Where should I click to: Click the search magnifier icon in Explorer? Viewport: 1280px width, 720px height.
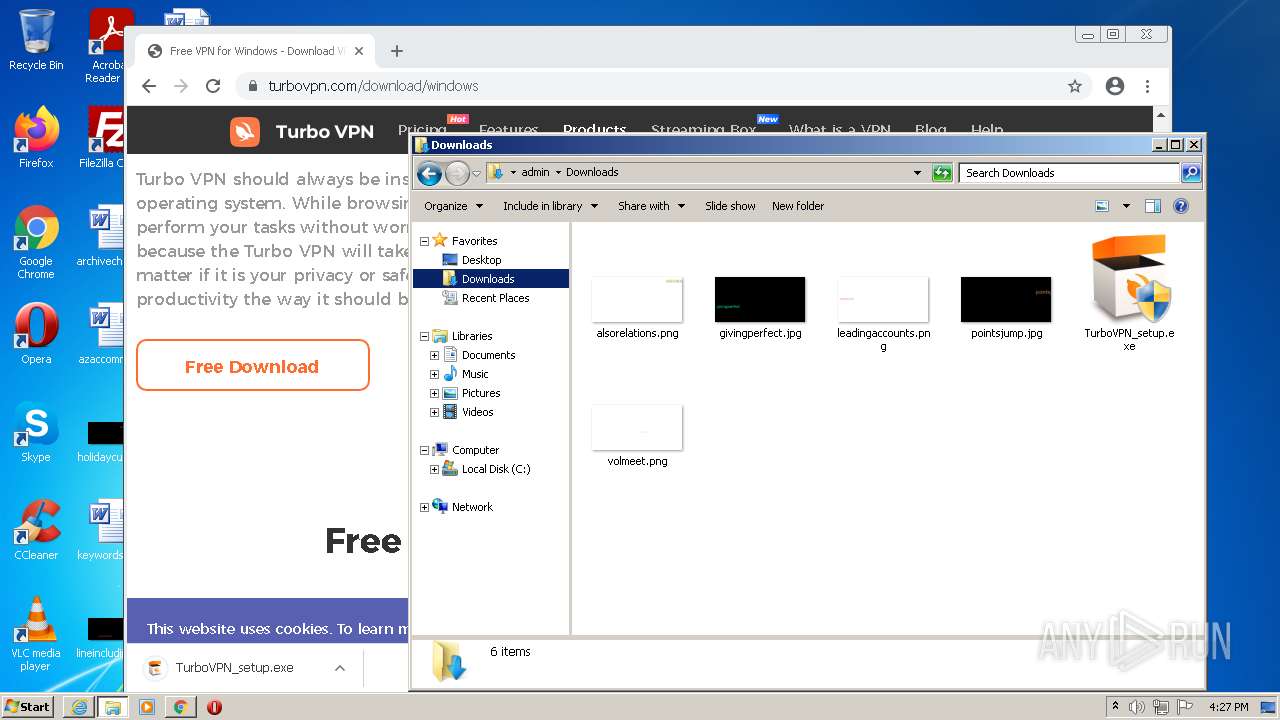1190,173
